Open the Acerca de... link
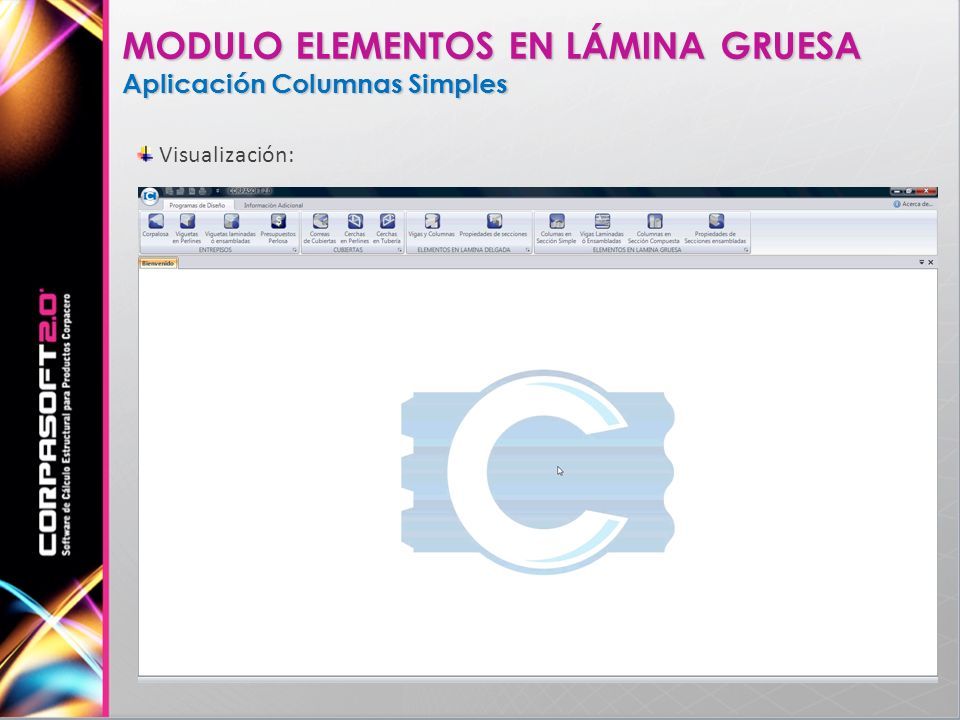Screen dimensions: 960x720 tap(917, 204)
